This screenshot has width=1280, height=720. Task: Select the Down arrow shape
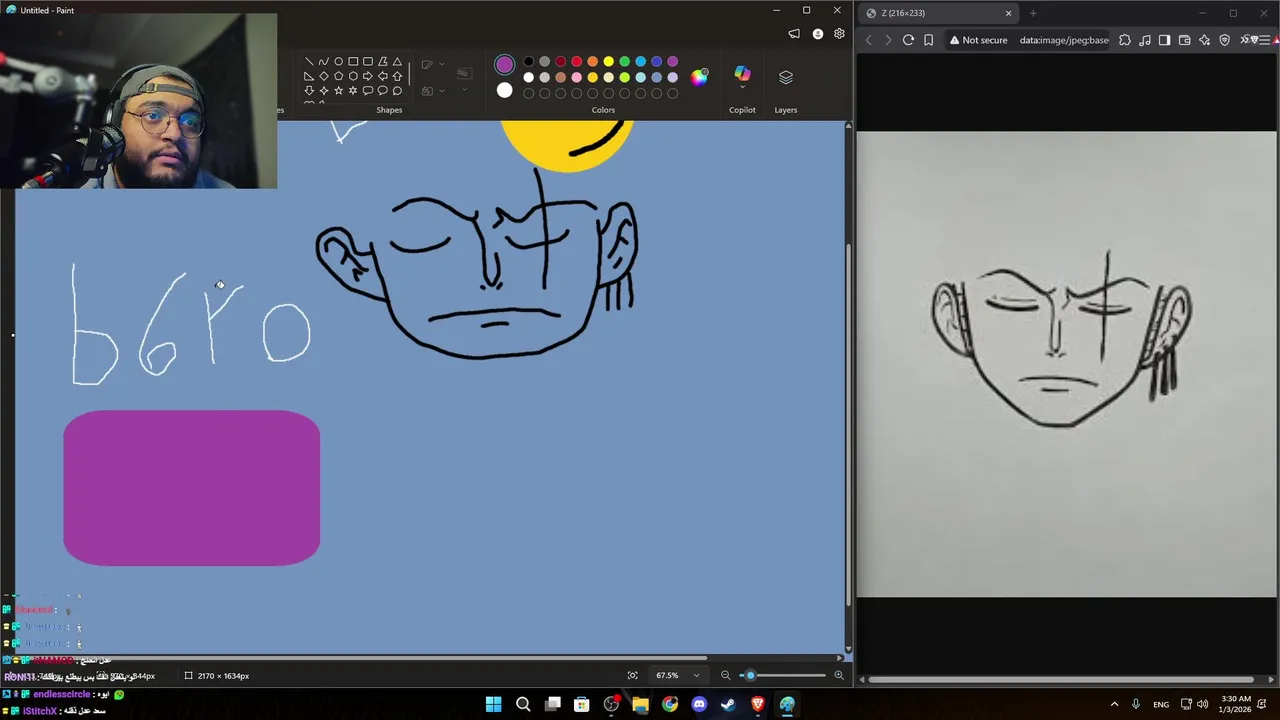(x=309, y=90)
